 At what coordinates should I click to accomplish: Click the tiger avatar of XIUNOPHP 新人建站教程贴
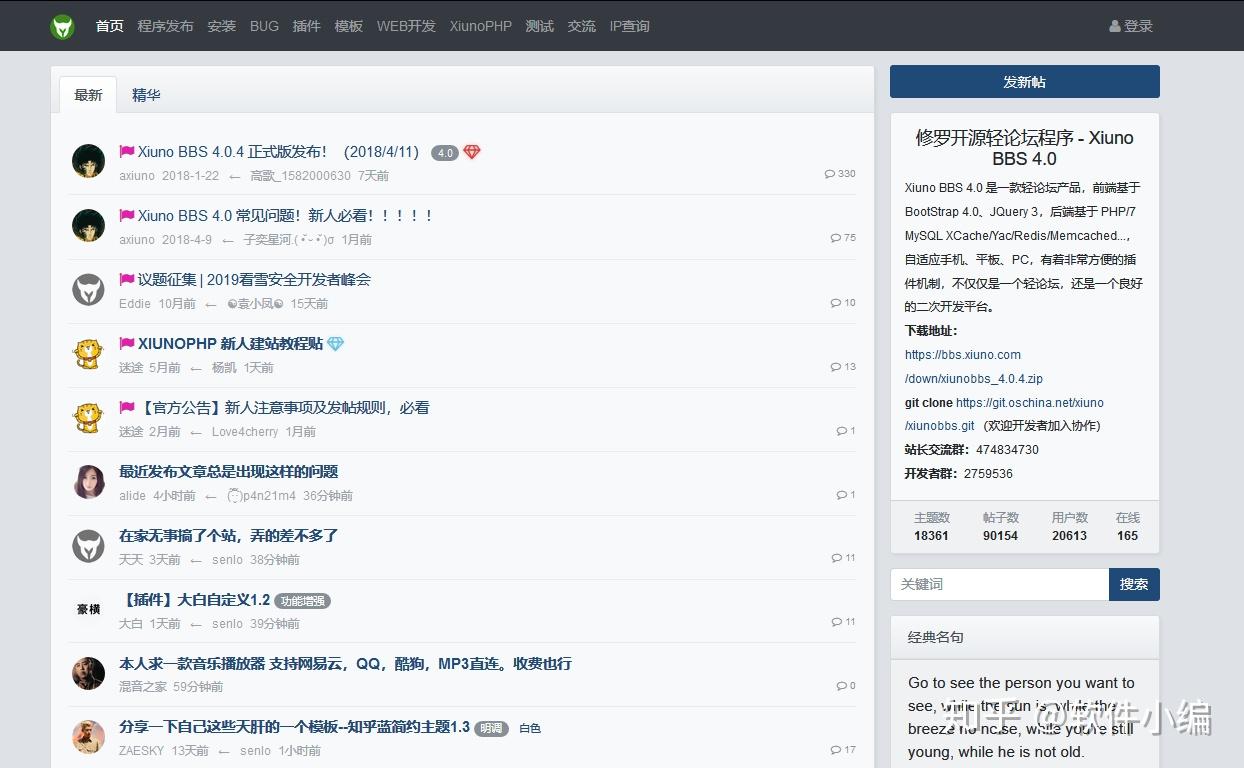click(x=89, y=354)
